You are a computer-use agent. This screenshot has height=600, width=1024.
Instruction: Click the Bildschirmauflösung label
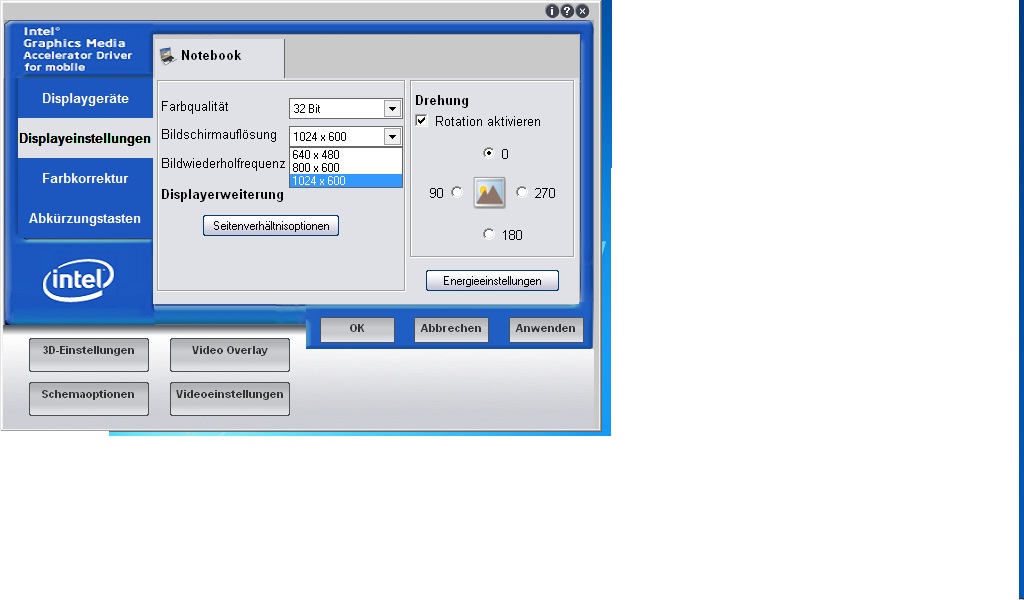pyautogui.click(x=219, y=134)
